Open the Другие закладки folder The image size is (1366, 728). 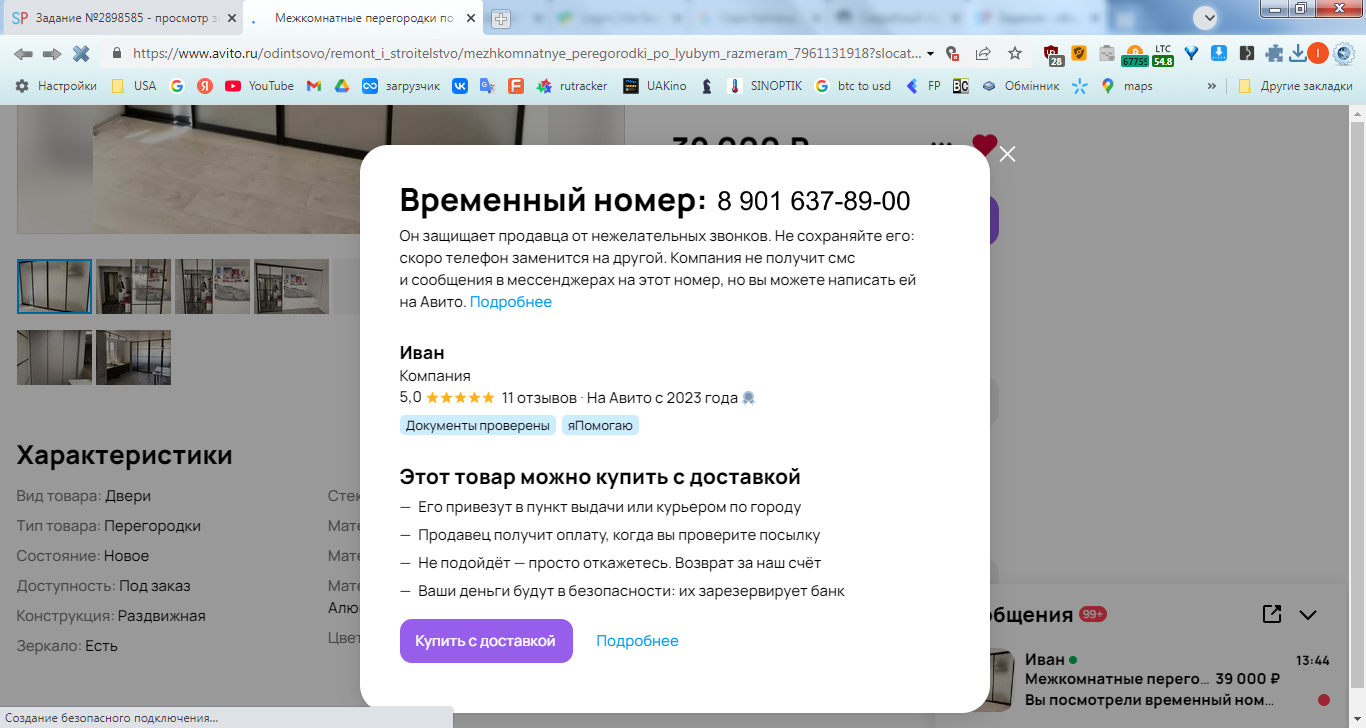(1295, 86)
